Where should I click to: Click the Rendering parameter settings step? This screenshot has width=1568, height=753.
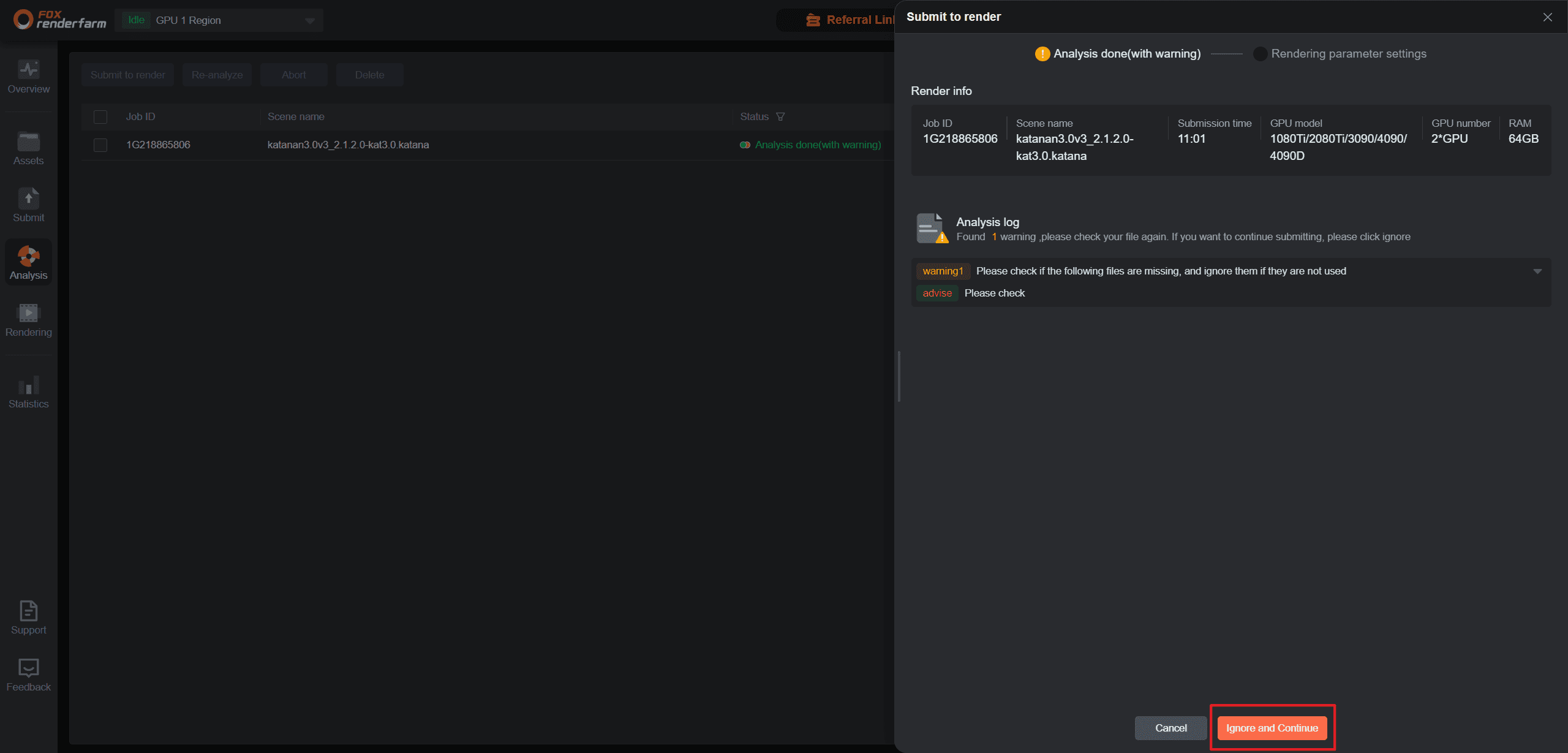pyautogui.click(x=1348, y=54)
